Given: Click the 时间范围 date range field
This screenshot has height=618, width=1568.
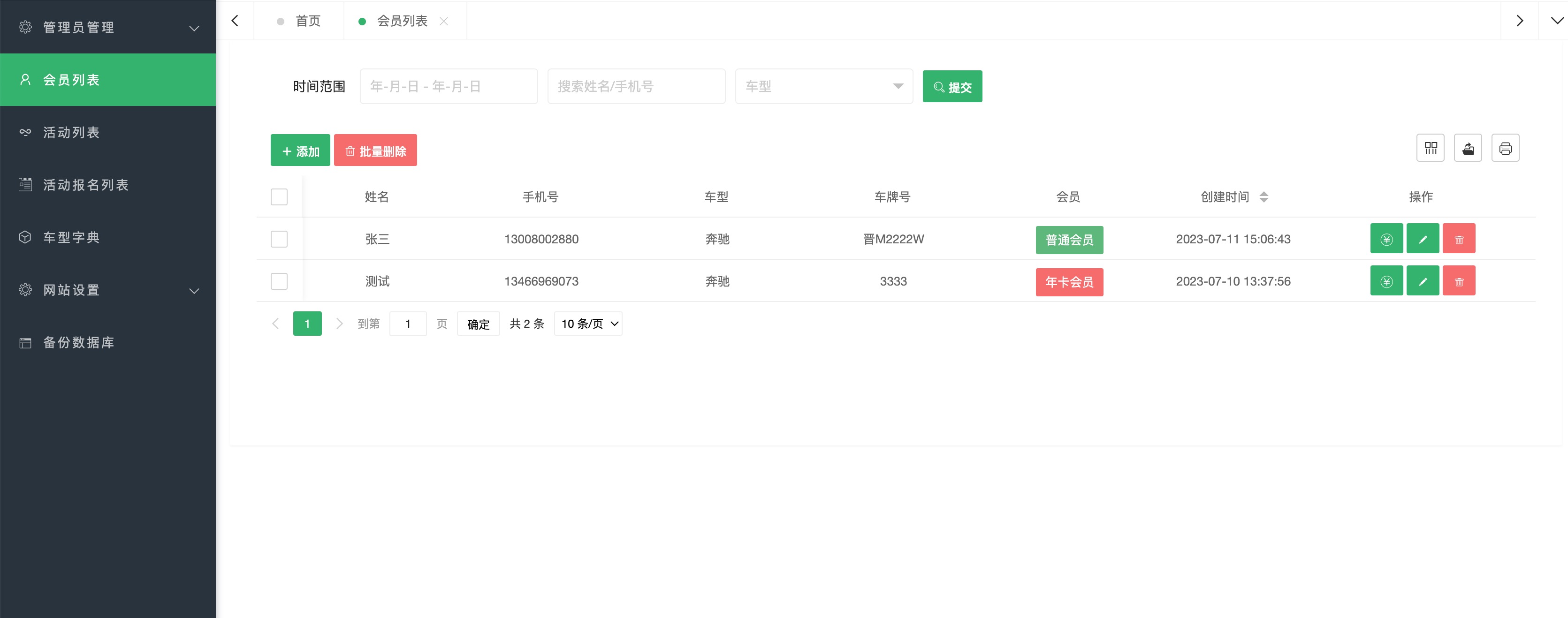Looking at the screenshot, I should (449, 86).
